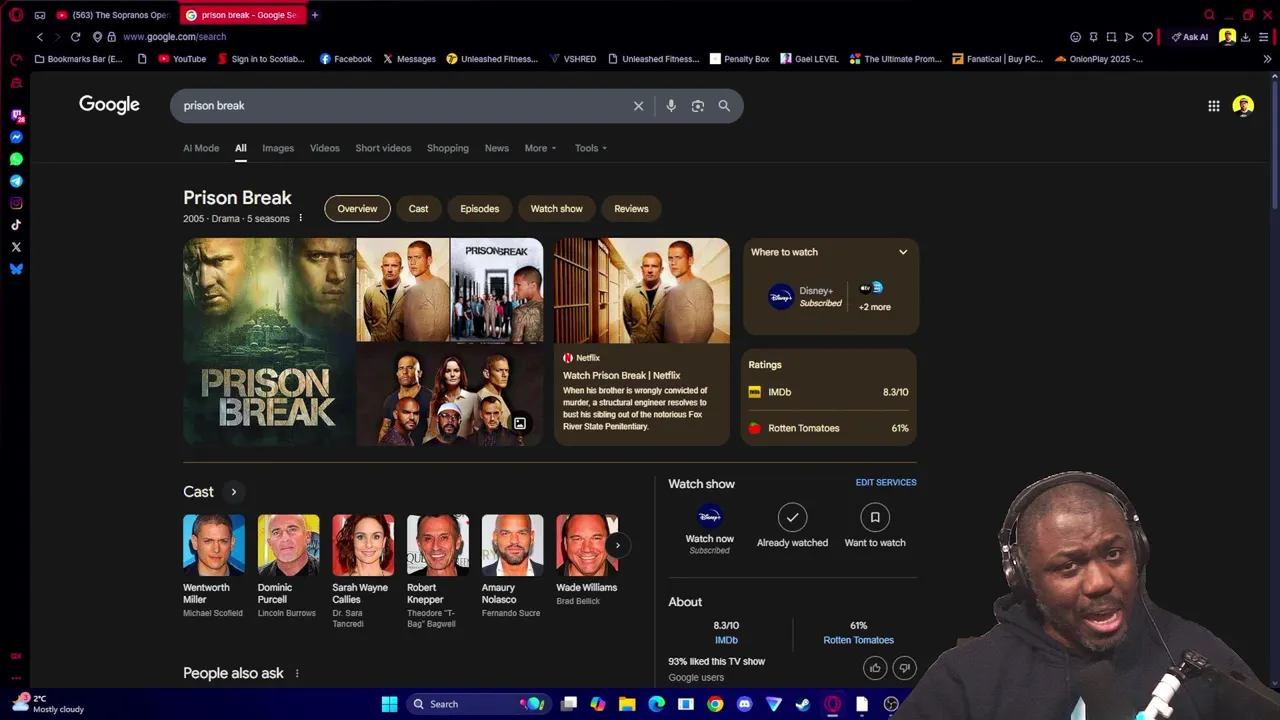Open the People also ask options menu

[297, 674]
